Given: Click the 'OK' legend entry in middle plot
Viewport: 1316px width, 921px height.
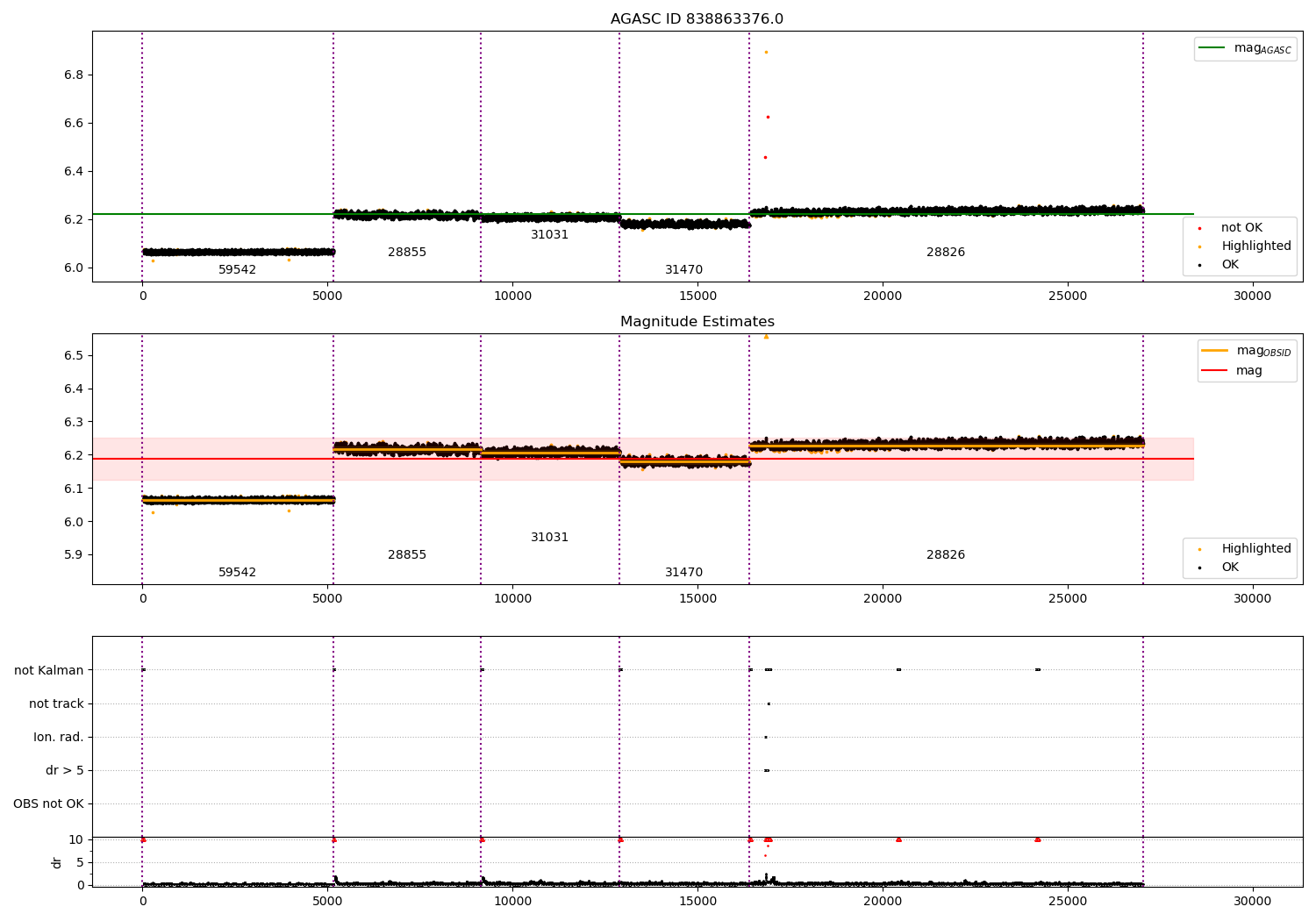Looking at the screenshot, I should pyautogui.click(x=1219, y=568).
